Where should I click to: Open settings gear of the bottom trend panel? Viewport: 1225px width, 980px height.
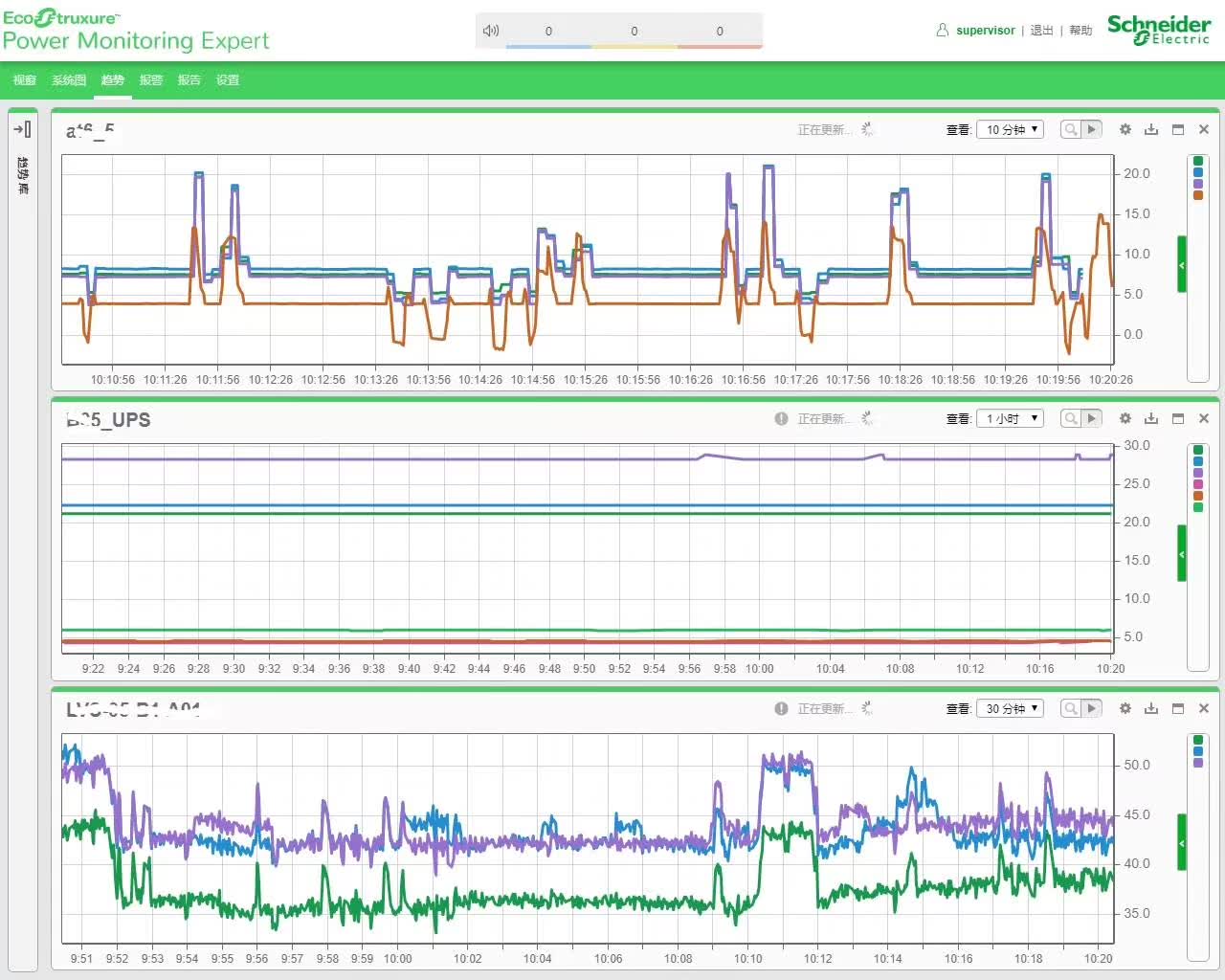1125,708
